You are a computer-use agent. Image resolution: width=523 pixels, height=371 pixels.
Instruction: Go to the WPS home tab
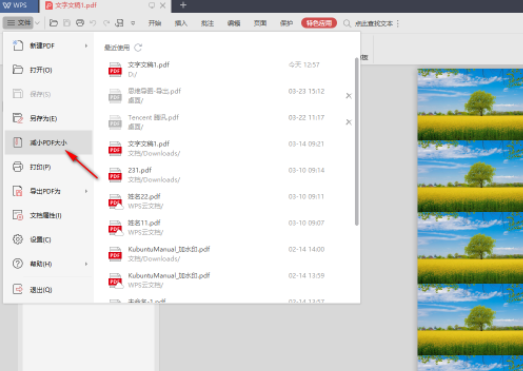point(19,6)
